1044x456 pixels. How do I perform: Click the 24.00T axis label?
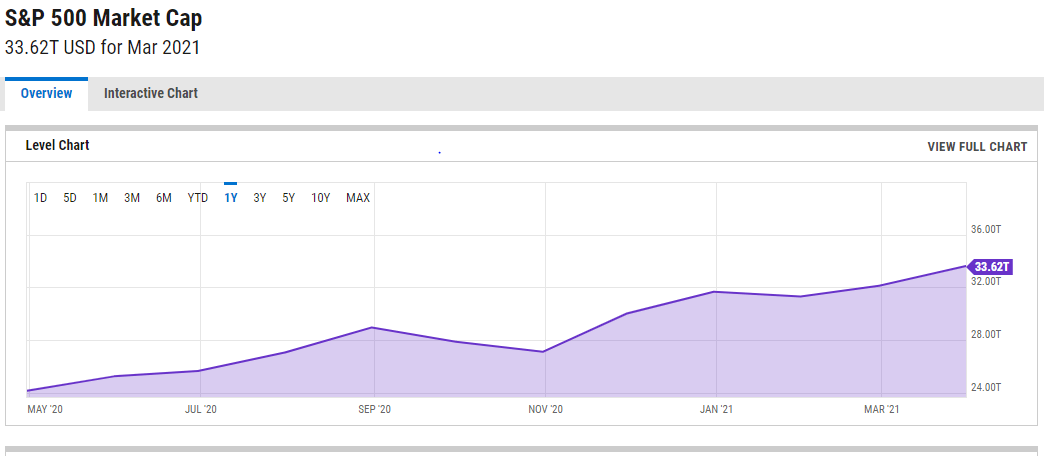987,387
